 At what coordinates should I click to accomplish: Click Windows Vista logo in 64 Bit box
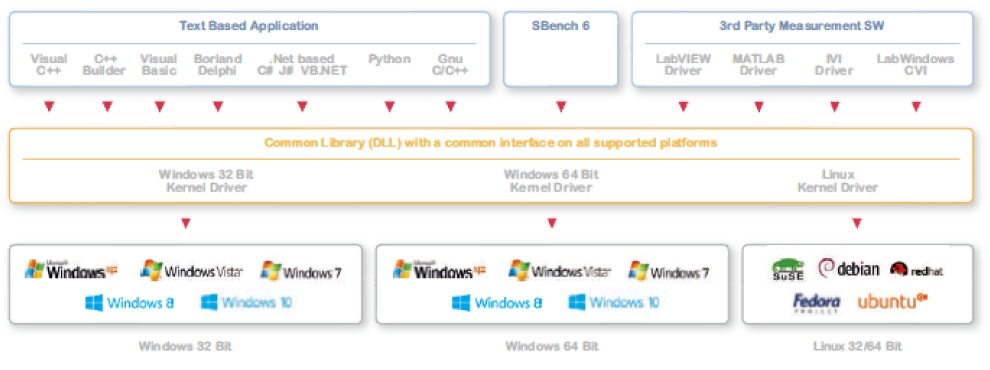tap(560, 270)
